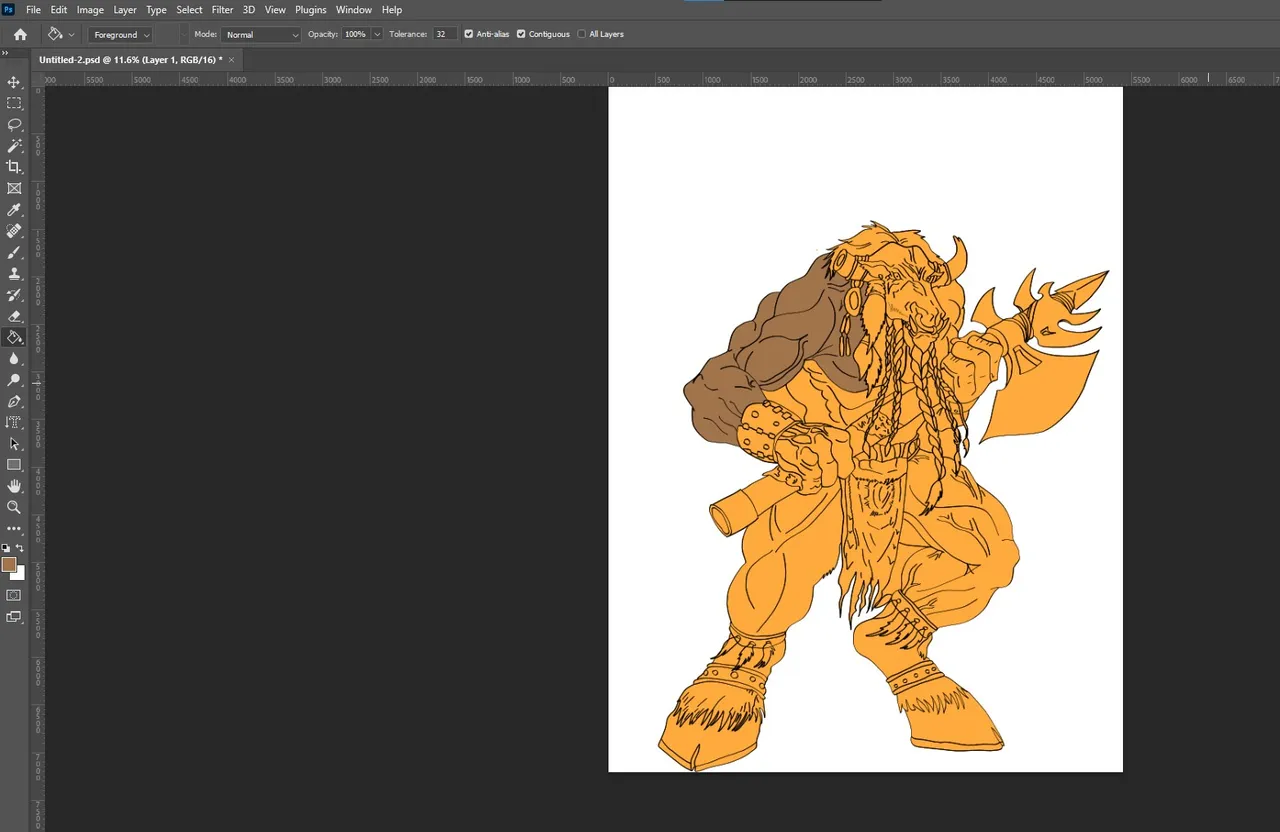
Task: Select the Vertical Type tool
Action: click(14, 422)
